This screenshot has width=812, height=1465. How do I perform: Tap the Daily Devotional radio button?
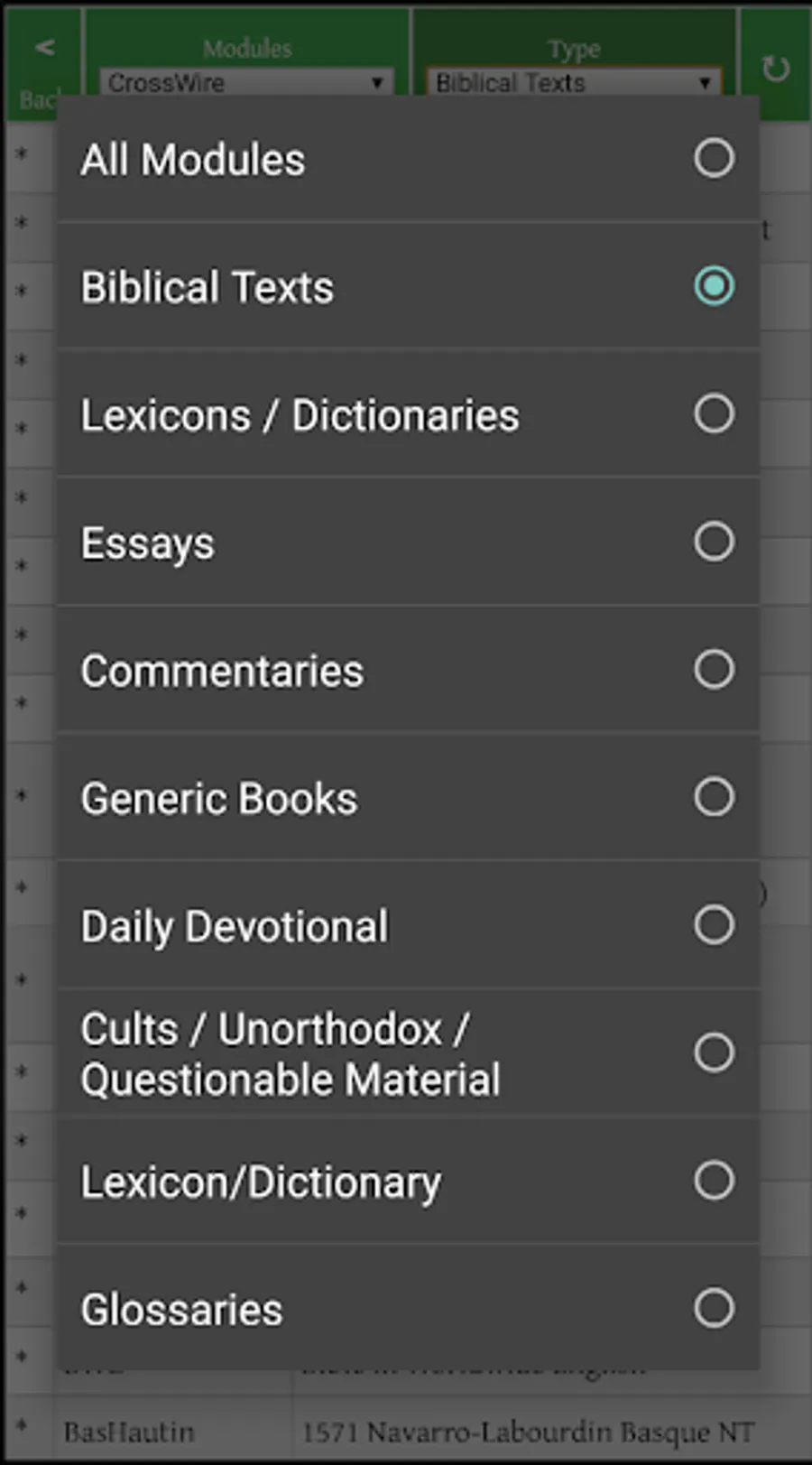pos(714,925)
